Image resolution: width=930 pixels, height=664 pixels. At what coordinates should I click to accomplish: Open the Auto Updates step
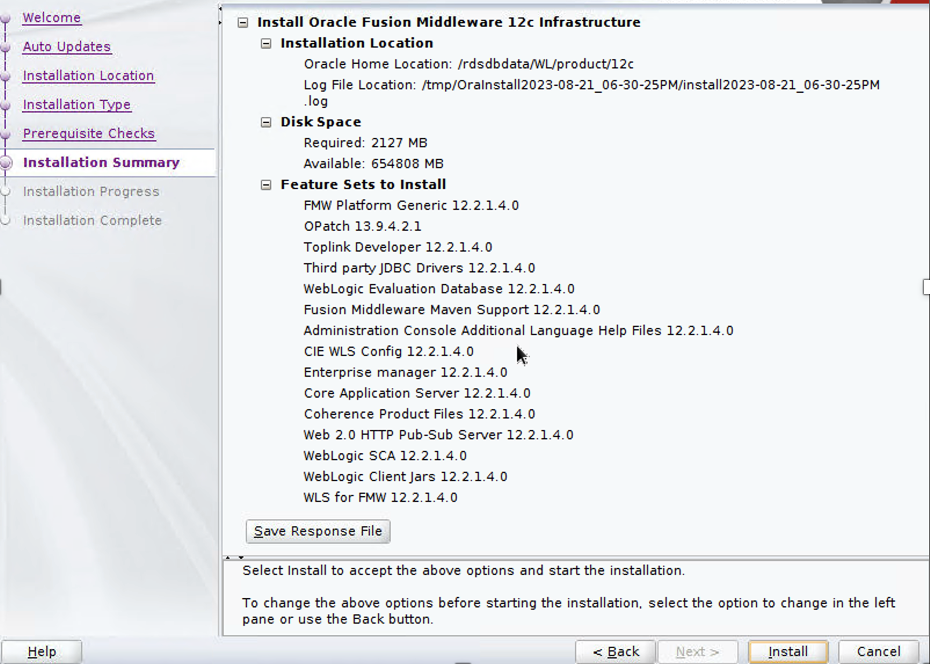66,47
